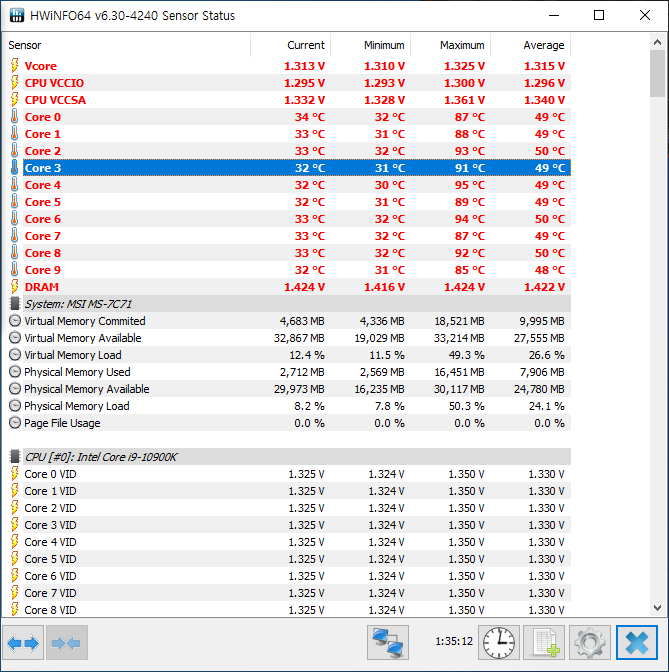Click the elapsed time 1:35:12 readout
This screenshot has height=672, width=669.
454,641
